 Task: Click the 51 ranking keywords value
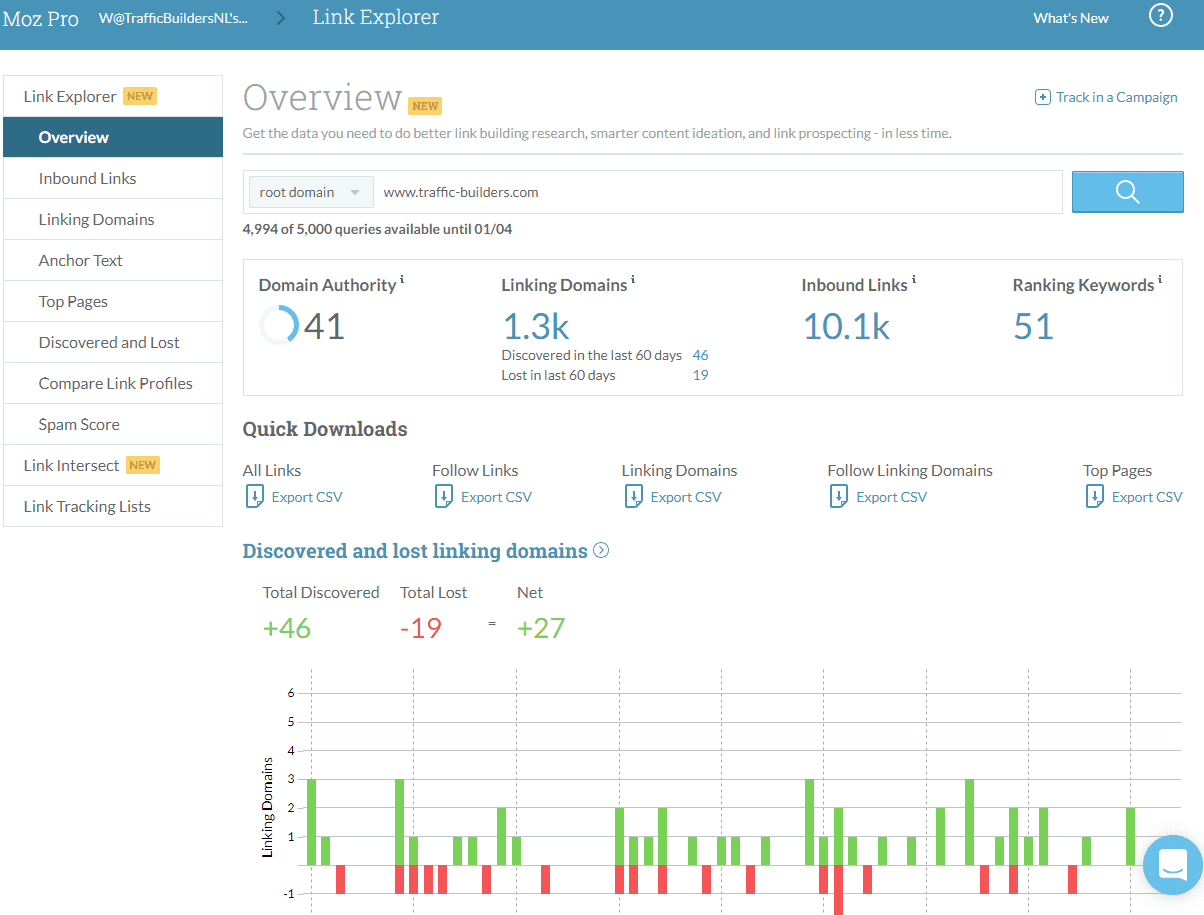click(1033, 326)
